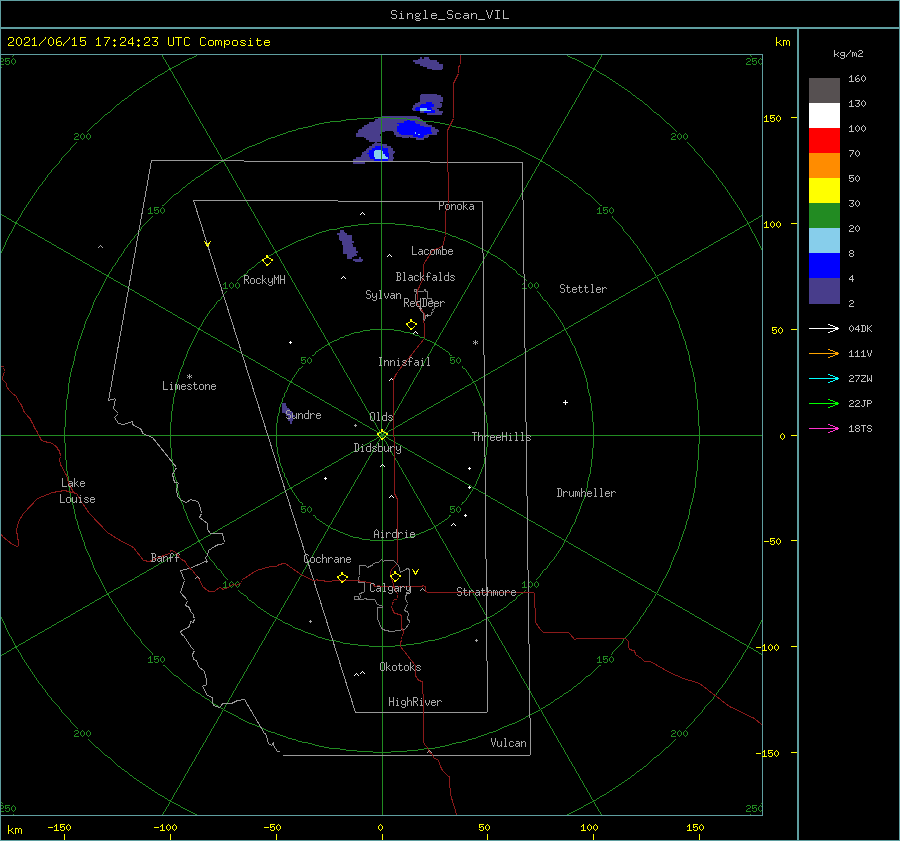The width and height of the screenshot is (900, 841).
Task: Click the Airdrie town label
Action: (394, 534)
